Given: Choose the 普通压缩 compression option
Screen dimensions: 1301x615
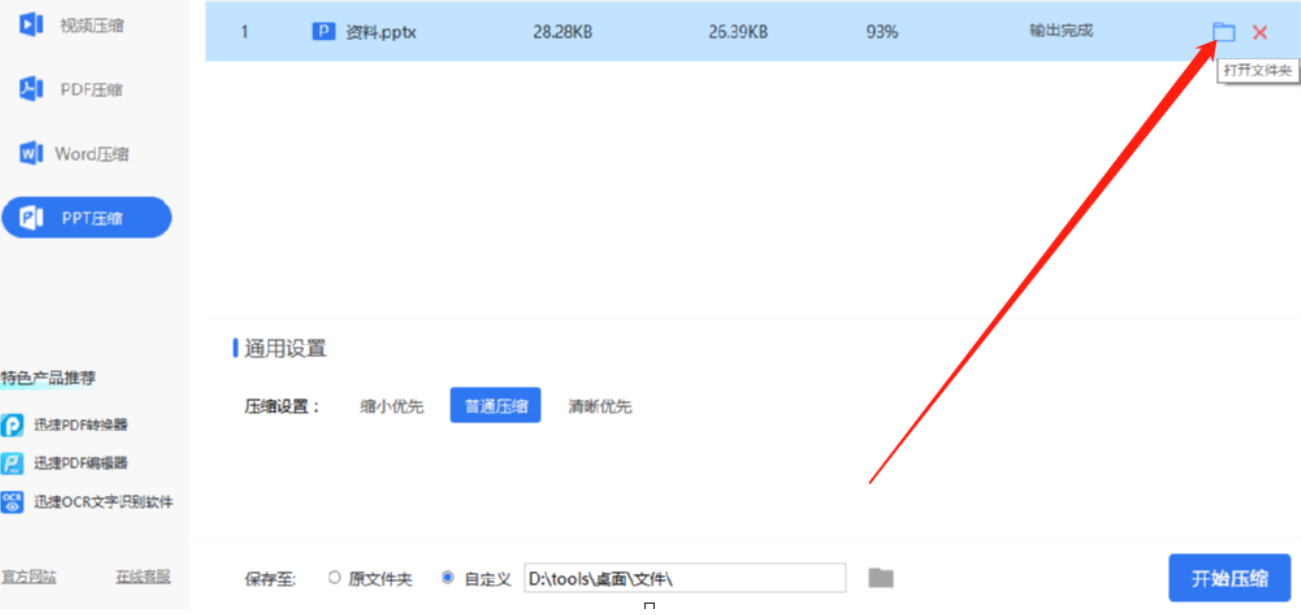Looking at the screenshot, I should click(x=495, y=406).
